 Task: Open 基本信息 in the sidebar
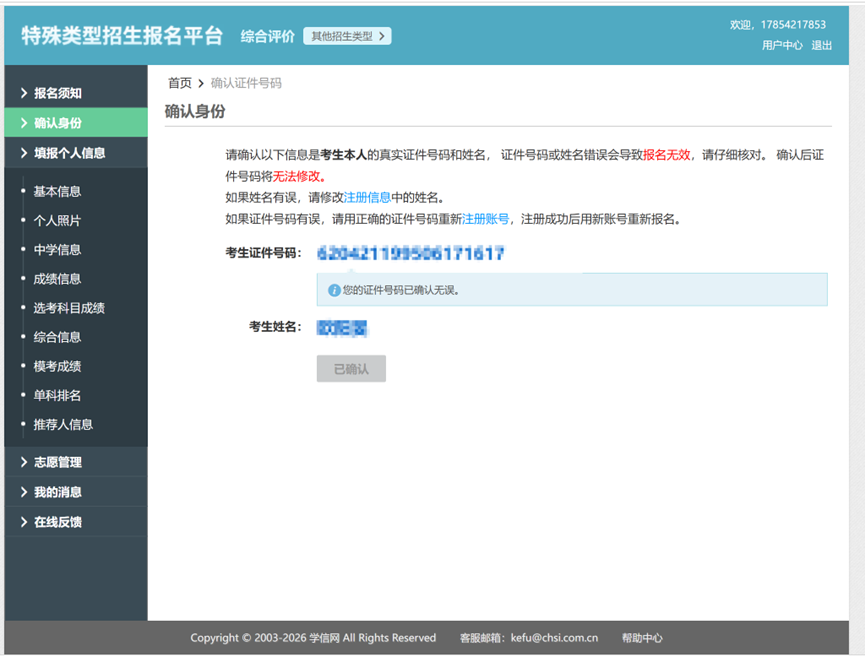pyautogui.click(x=57, y=191)
